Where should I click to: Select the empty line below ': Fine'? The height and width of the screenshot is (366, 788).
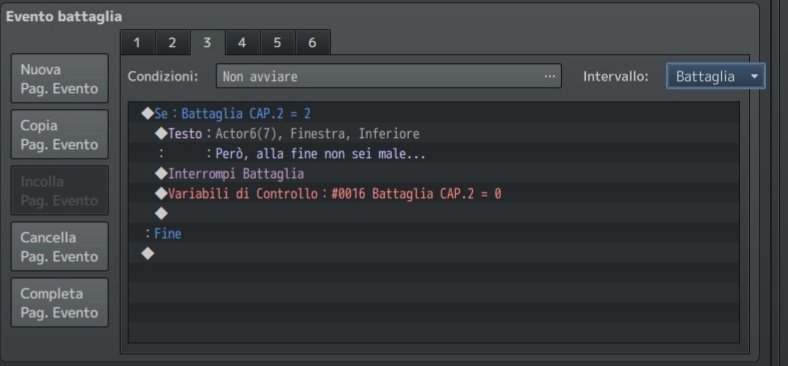click(434, 254)
